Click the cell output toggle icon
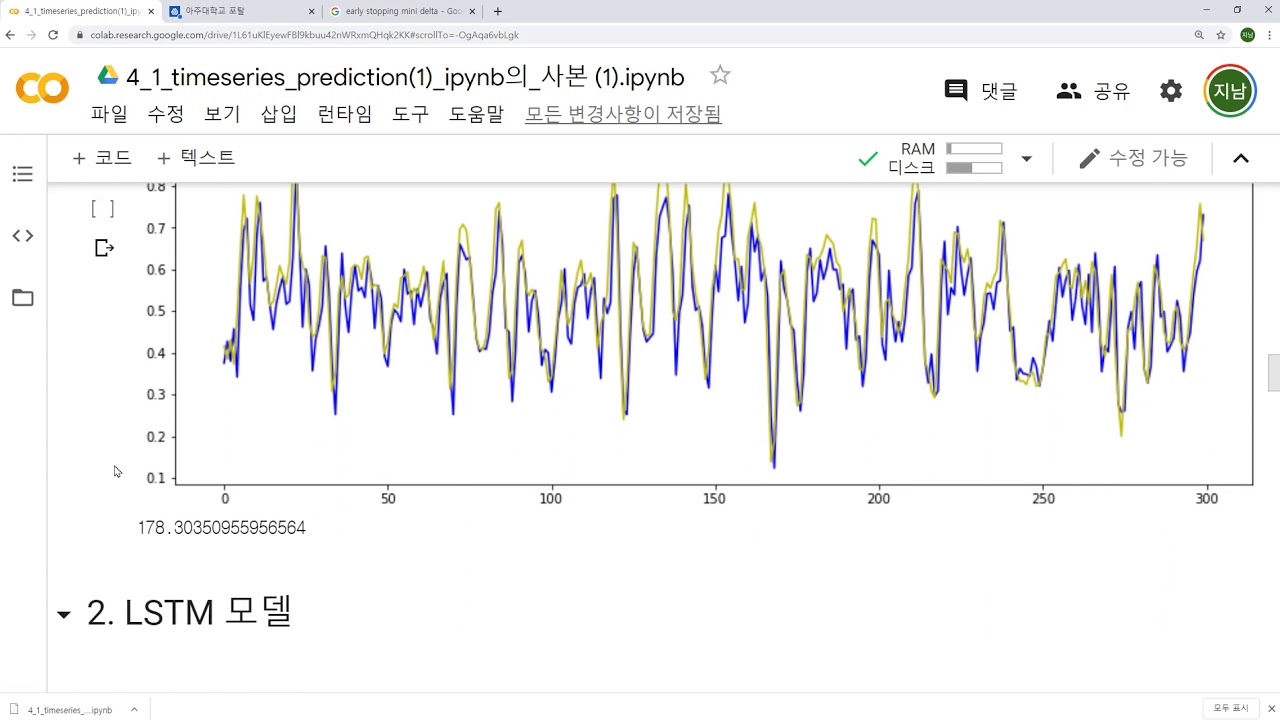1280x720 pixels. pos(104,248)
